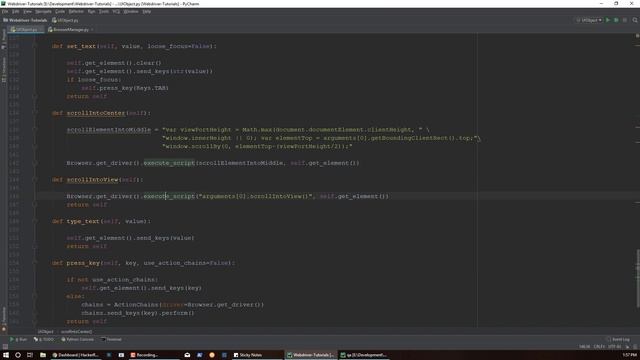
Task: Open the Structure tool window from left sidebar
Action: pos(4,69)
